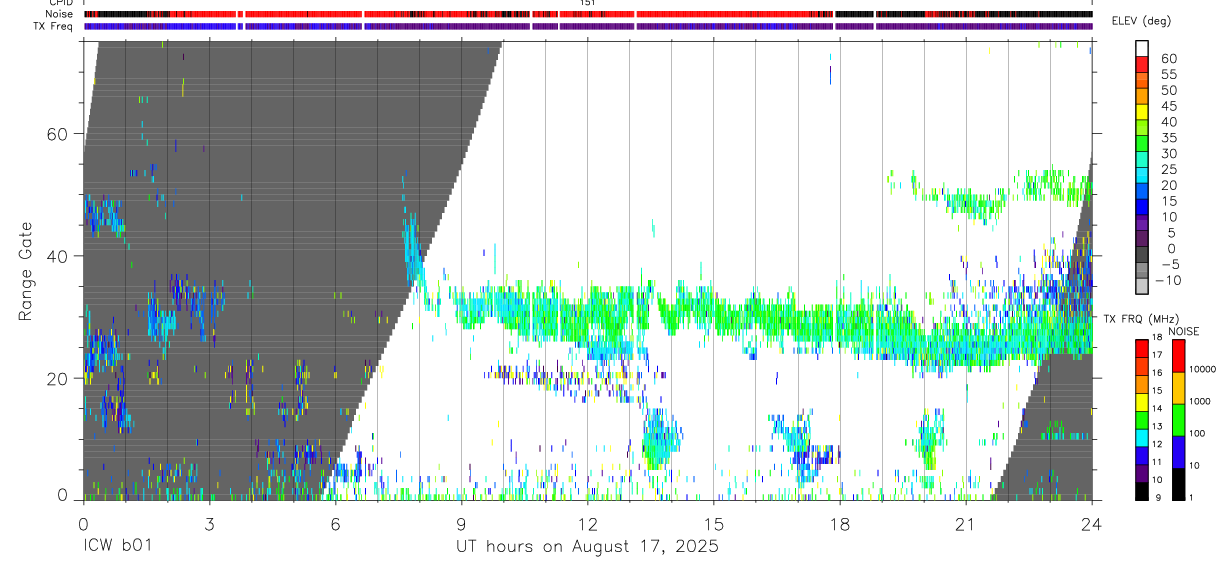The image size is (1228, 567).
Task: Click the ELEV colorbar label '−10'
Action: pos(1170,280)
